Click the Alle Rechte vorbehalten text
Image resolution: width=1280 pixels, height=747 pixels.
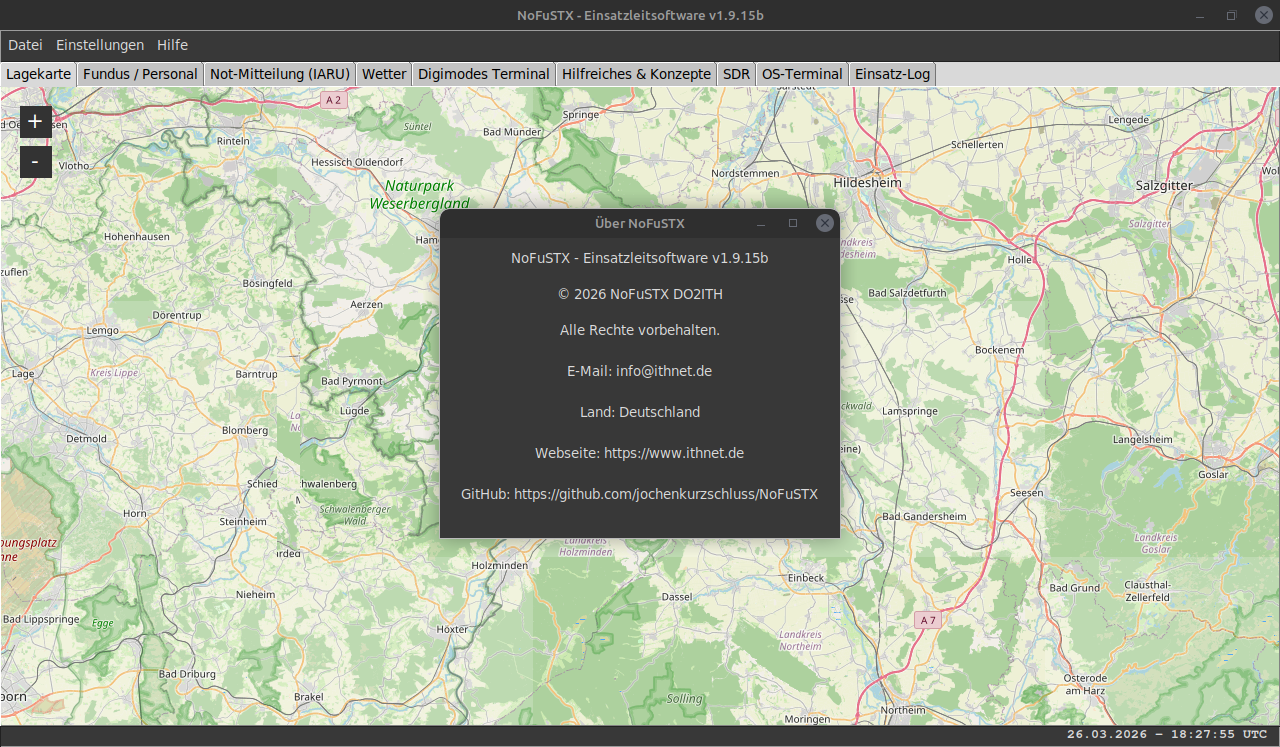click(x=640, y=330)
